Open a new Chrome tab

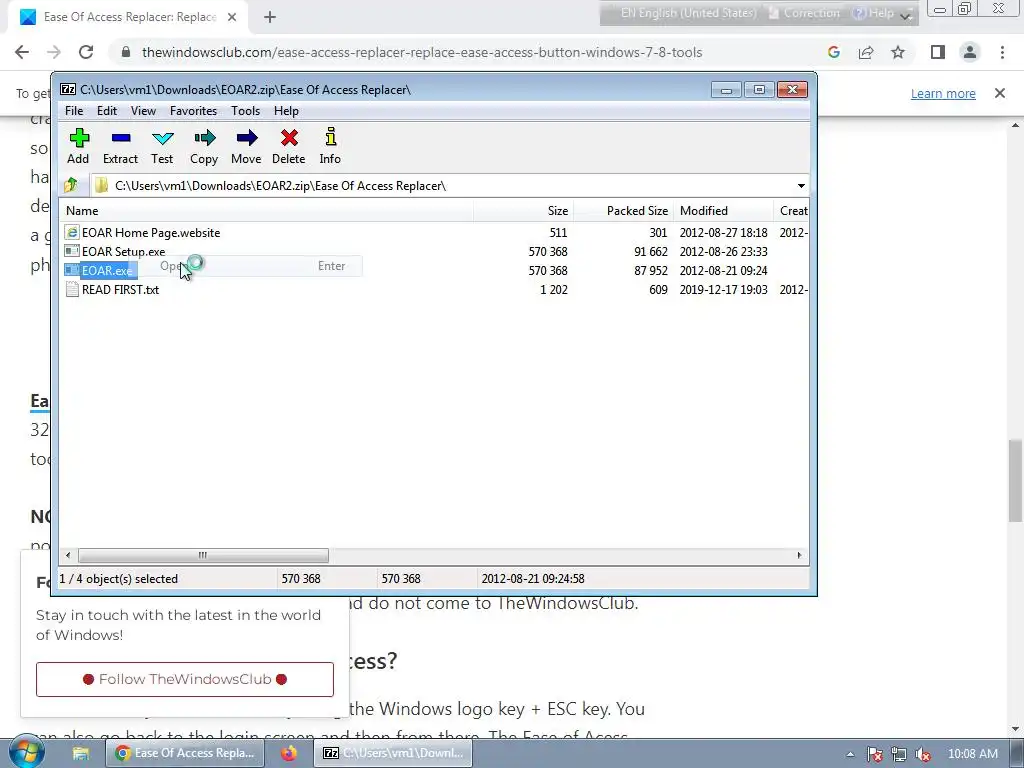270,17
